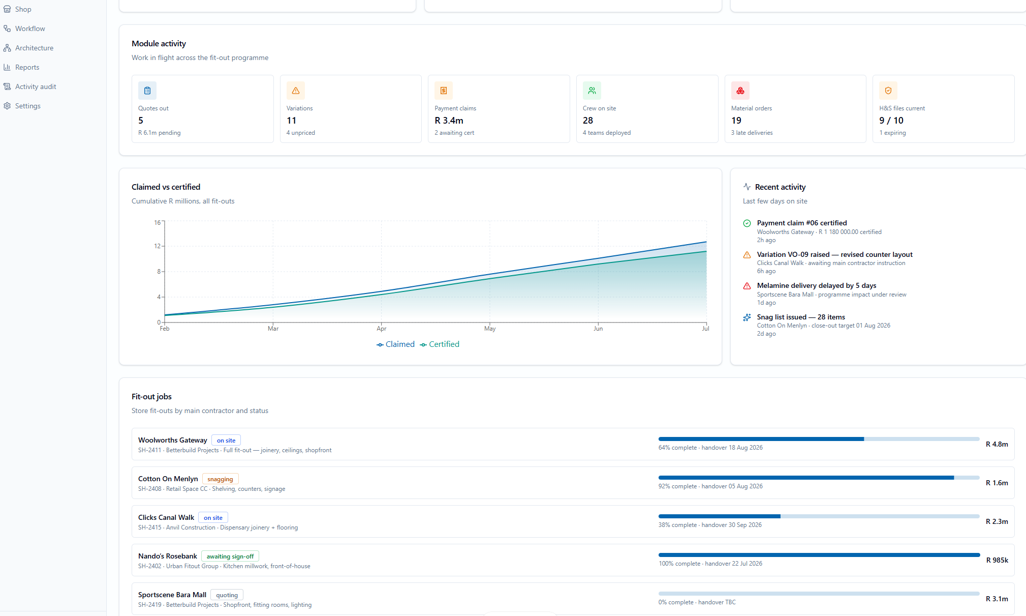Click the 'Fit-out jobs' heading
The image size is (1026, 616).
151,397
